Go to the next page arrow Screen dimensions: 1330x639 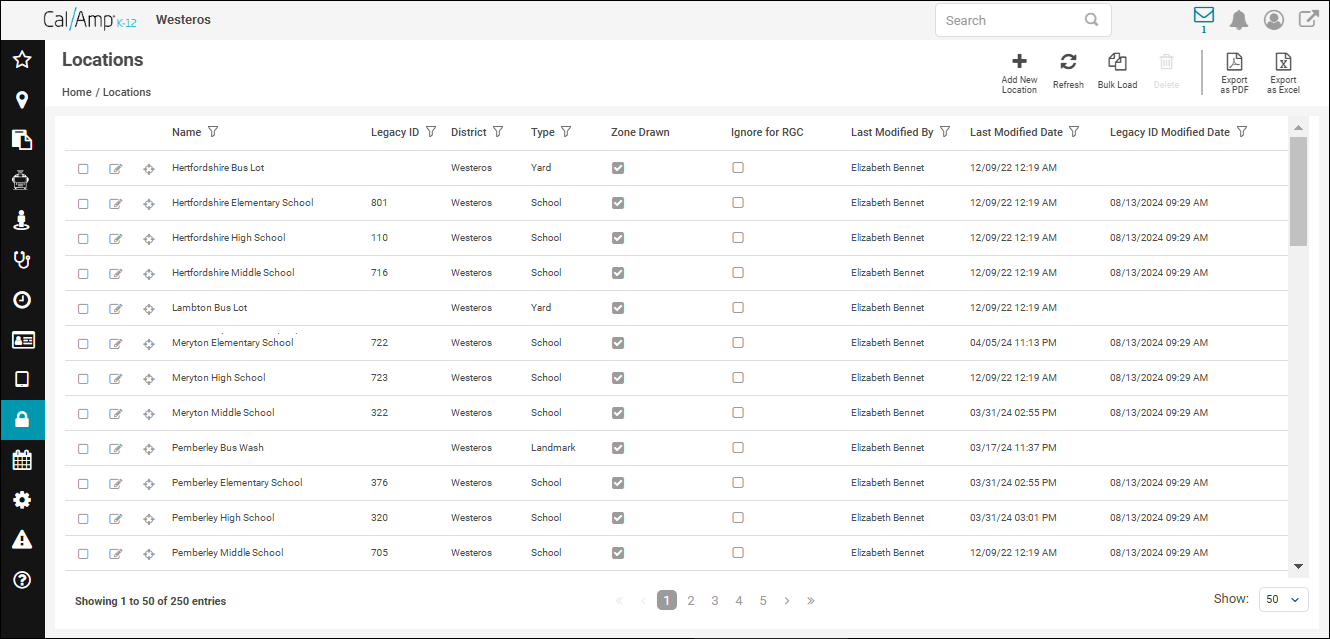pyautogui.click(x=787, y=601)
